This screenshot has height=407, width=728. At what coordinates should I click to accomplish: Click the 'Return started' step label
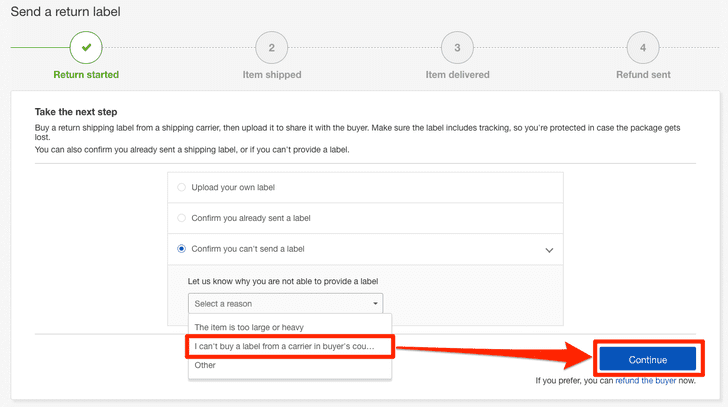(x=86, y=75)
